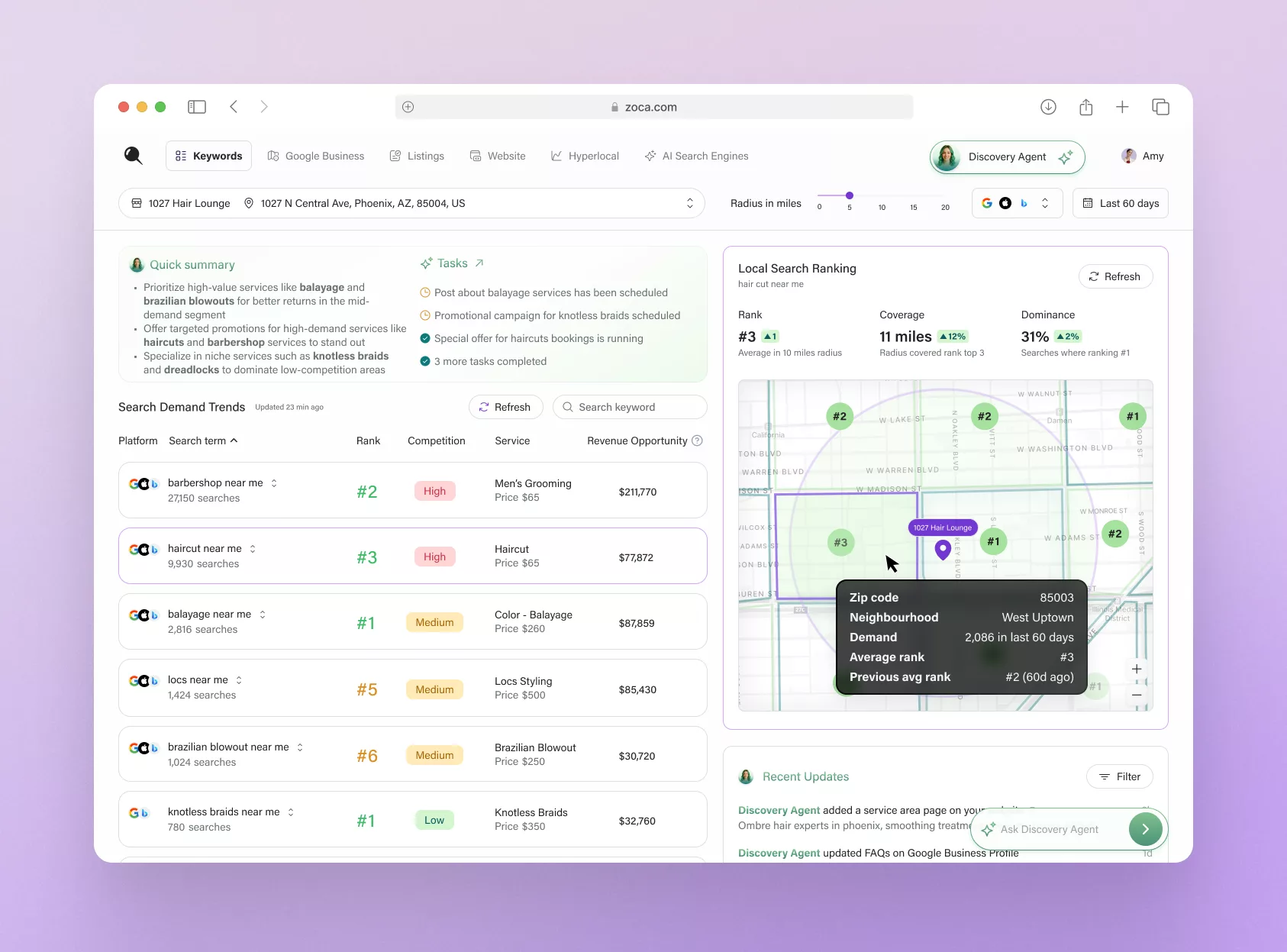Image resolution: width=1287 pixels, height=952 pixels.
Task: Click the platform icons on knotless braids row
Action: [x=139, y=813]
